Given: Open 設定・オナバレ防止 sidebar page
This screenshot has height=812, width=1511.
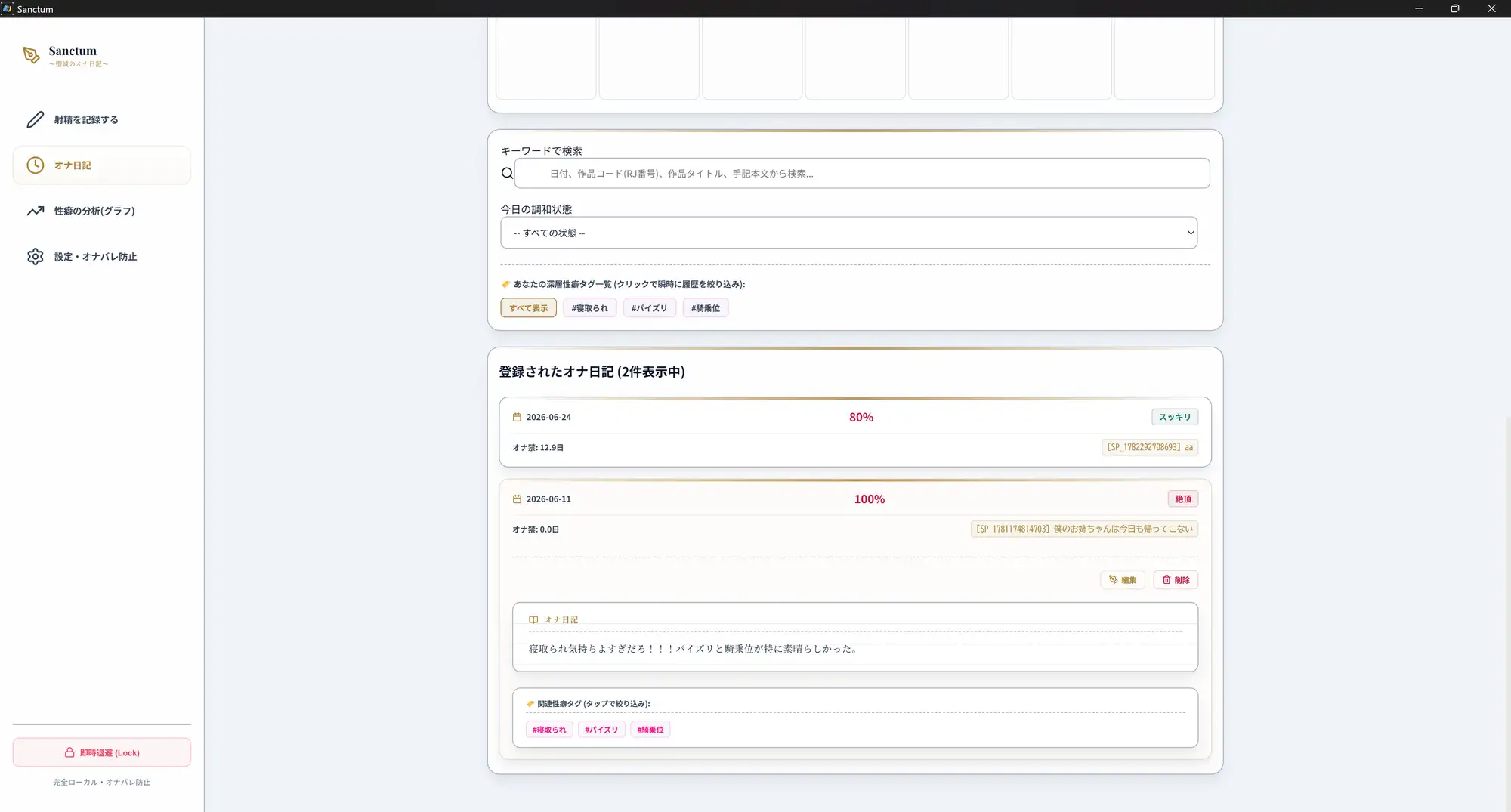Looking at the screenshot, I should click(x=102, y=256).
